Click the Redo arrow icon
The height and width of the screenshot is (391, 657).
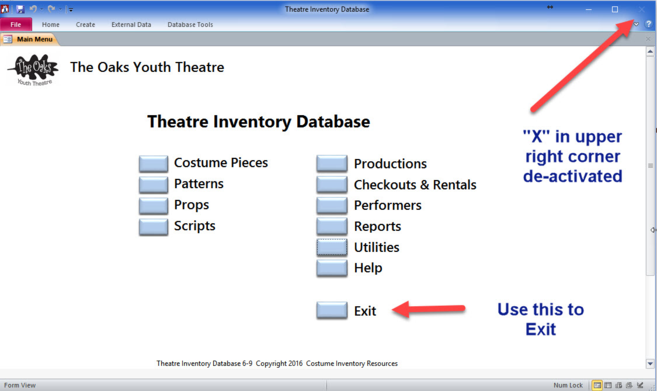51,9
